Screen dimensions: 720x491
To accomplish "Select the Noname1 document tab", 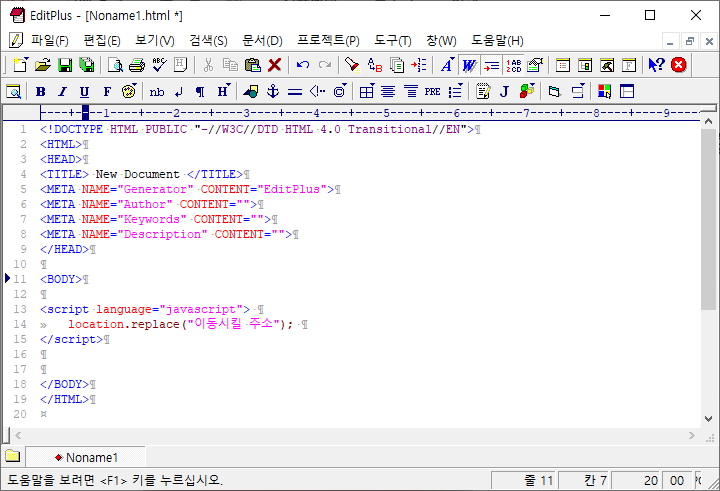I will click(x=86, y=457).
